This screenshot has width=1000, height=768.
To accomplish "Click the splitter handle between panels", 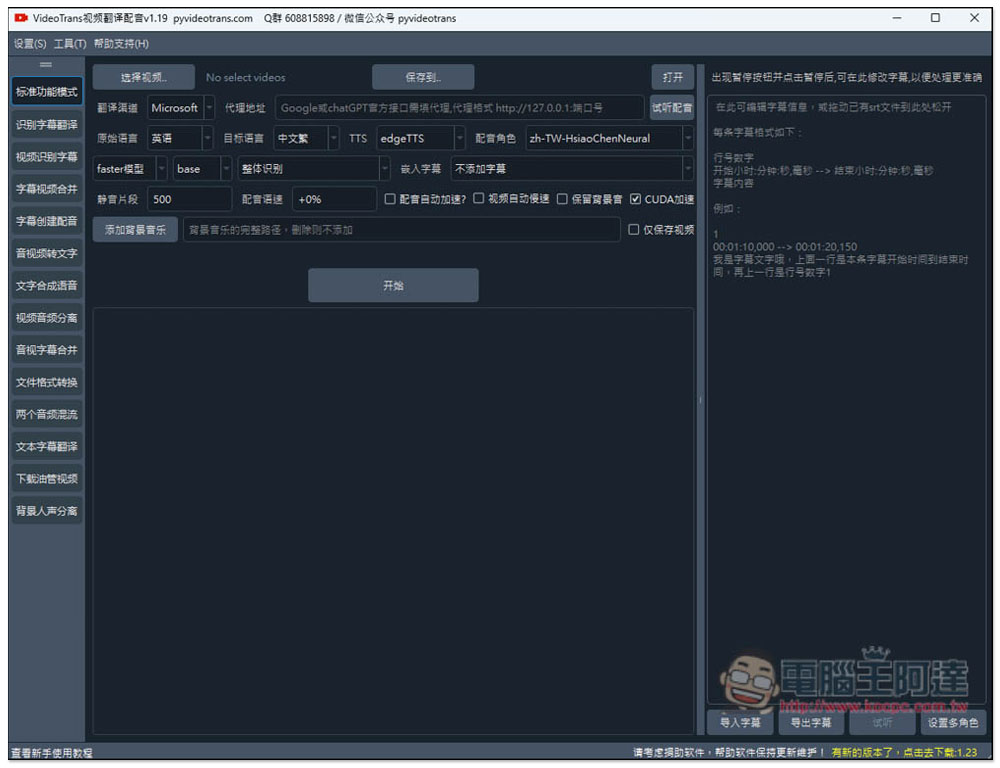I will click(700, 400).
